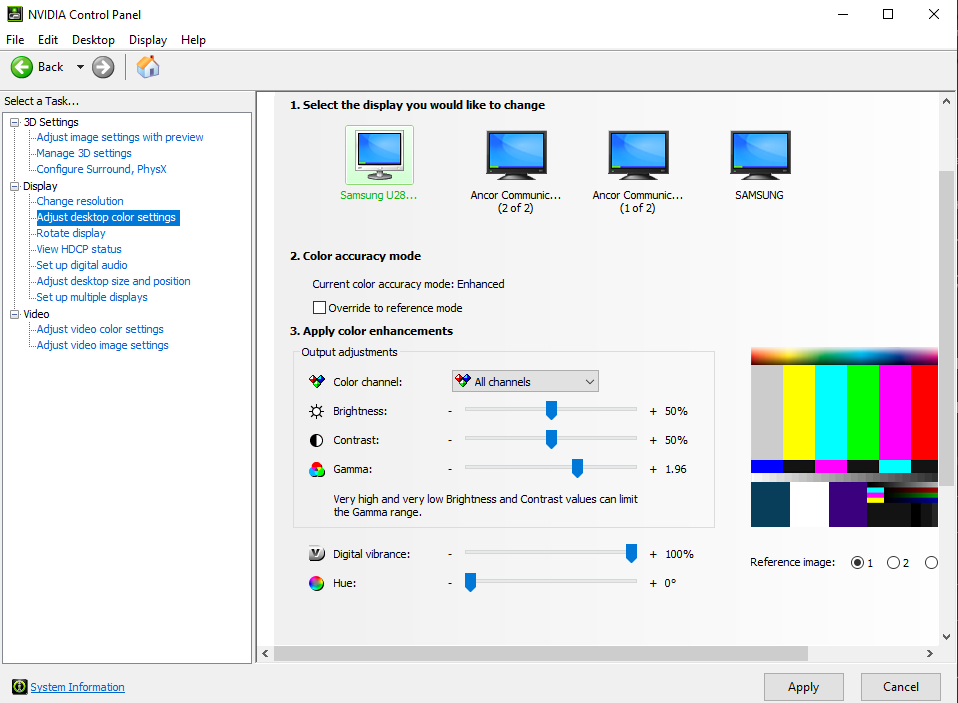The image size is (958, 703).
Task: Click the Brightness slider handle
Action: point(551,410)
